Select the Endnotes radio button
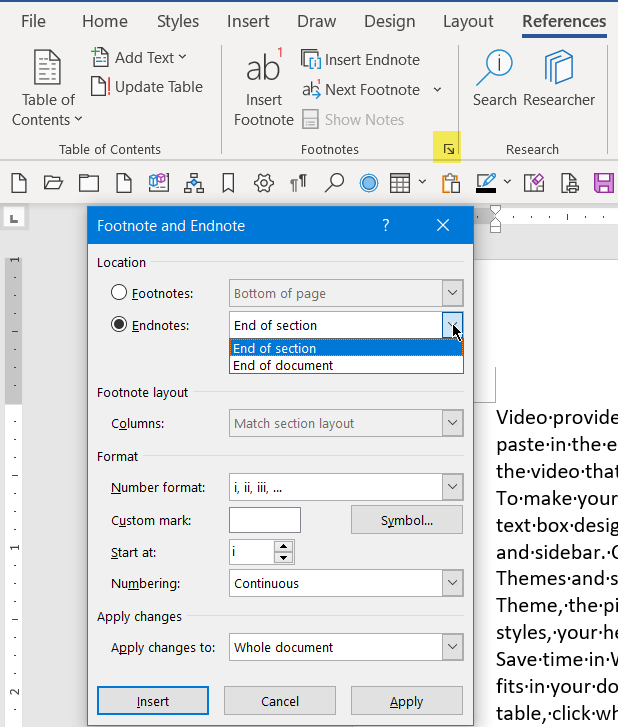The image size is (618, 727). (119, 325)
